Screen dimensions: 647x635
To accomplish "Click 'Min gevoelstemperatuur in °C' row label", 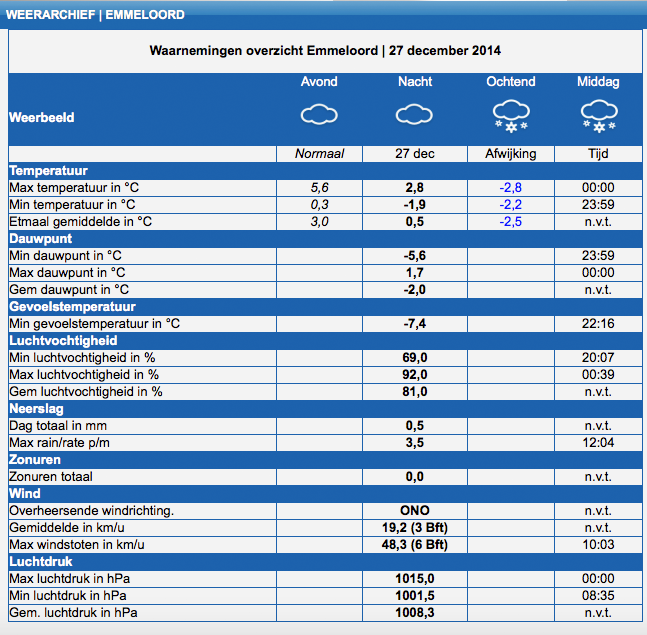I will pyautogui.click(x=94, y=323).
